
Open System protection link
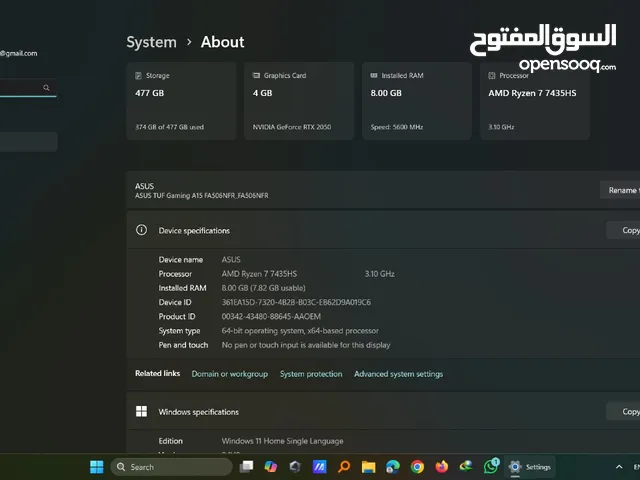coord(311,374)
